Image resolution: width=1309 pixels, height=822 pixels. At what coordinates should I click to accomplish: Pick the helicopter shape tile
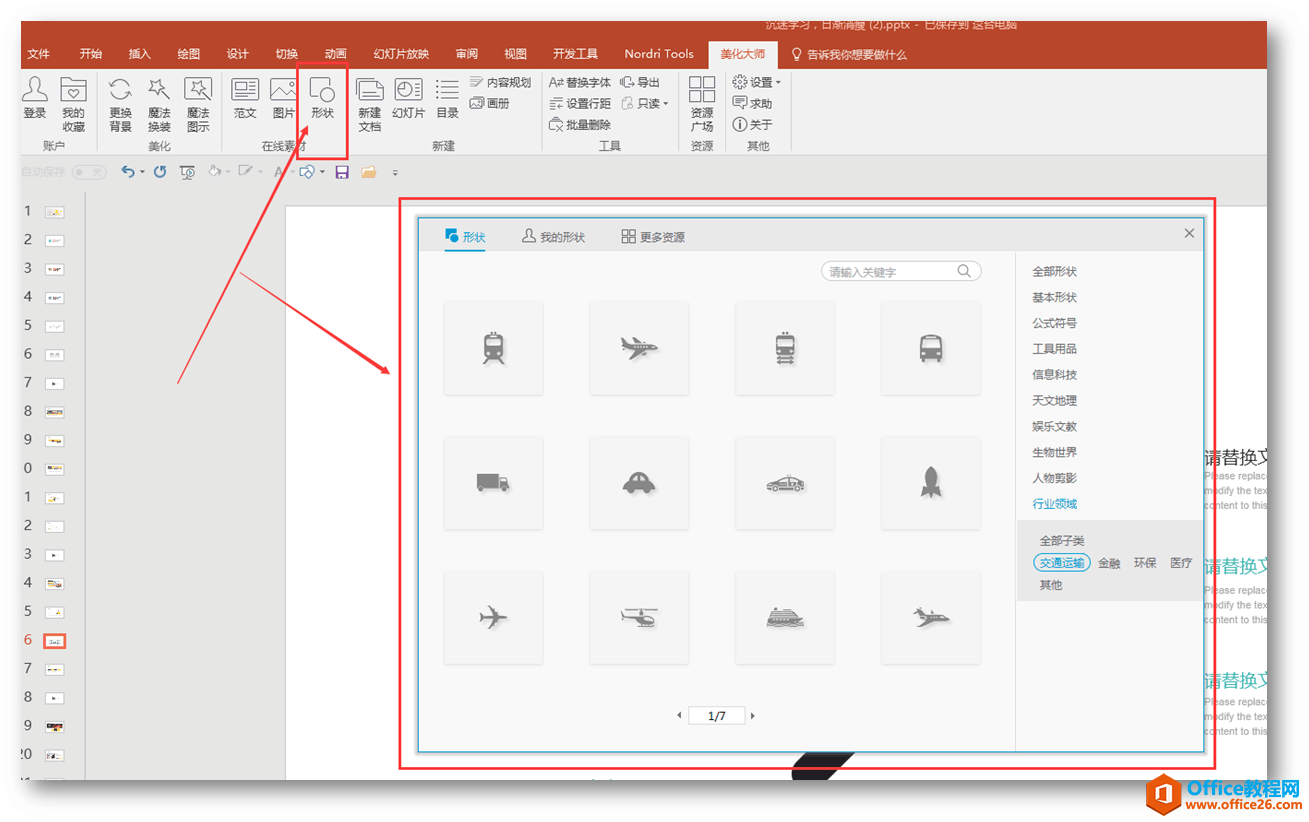(638, 618)
